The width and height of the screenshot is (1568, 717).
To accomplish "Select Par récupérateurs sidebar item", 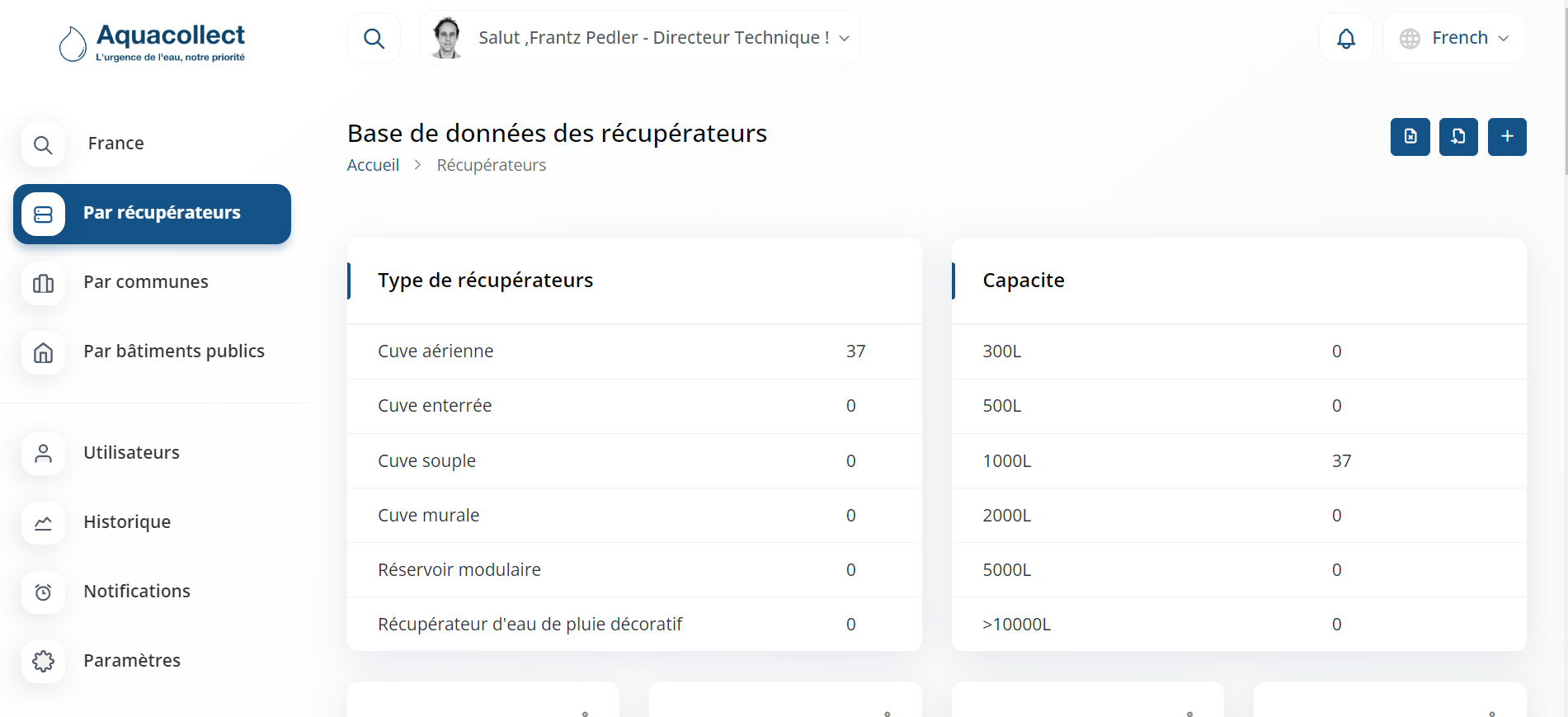I will coord(153,214).
